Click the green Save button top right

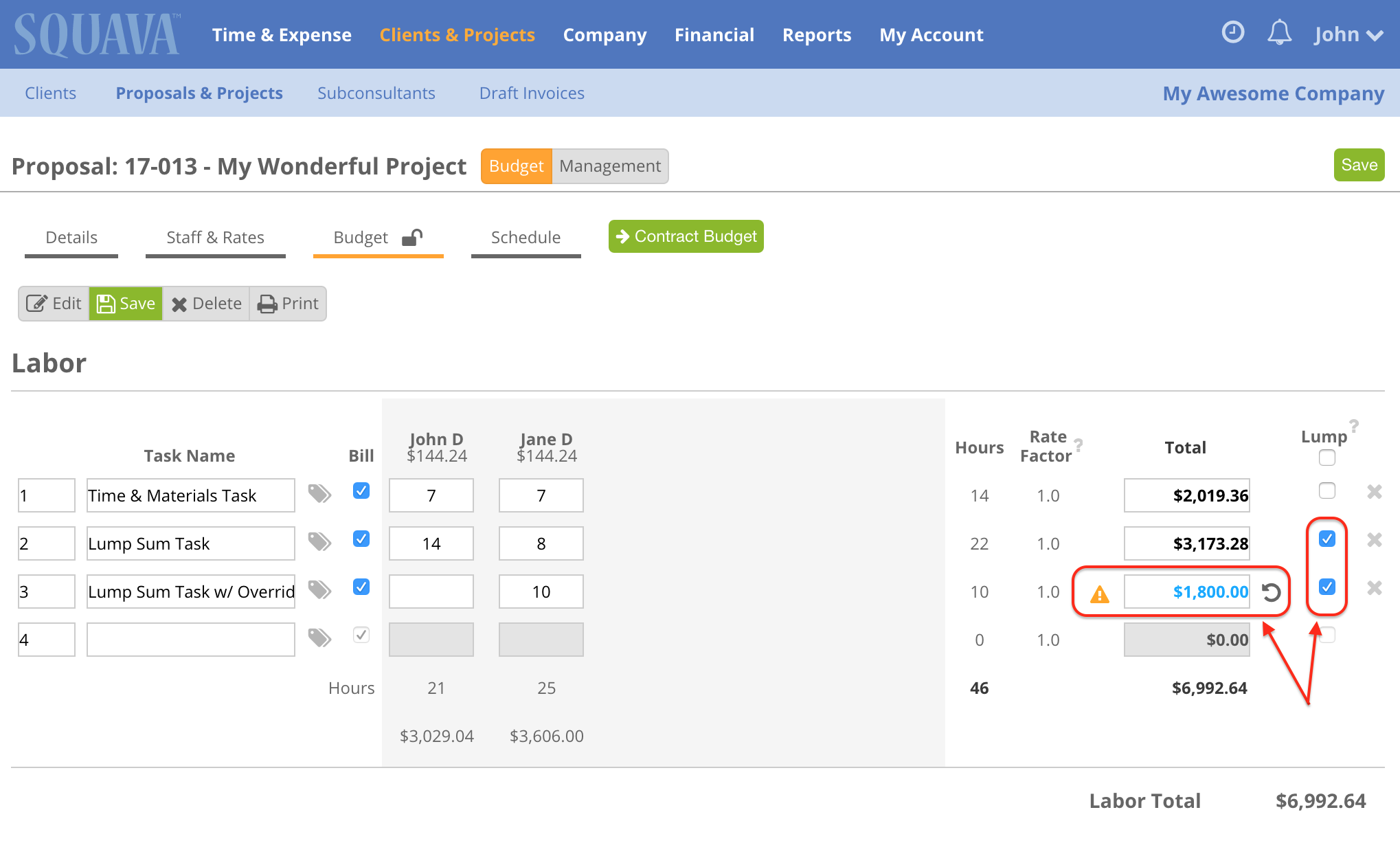click(x=1359, y=165)
